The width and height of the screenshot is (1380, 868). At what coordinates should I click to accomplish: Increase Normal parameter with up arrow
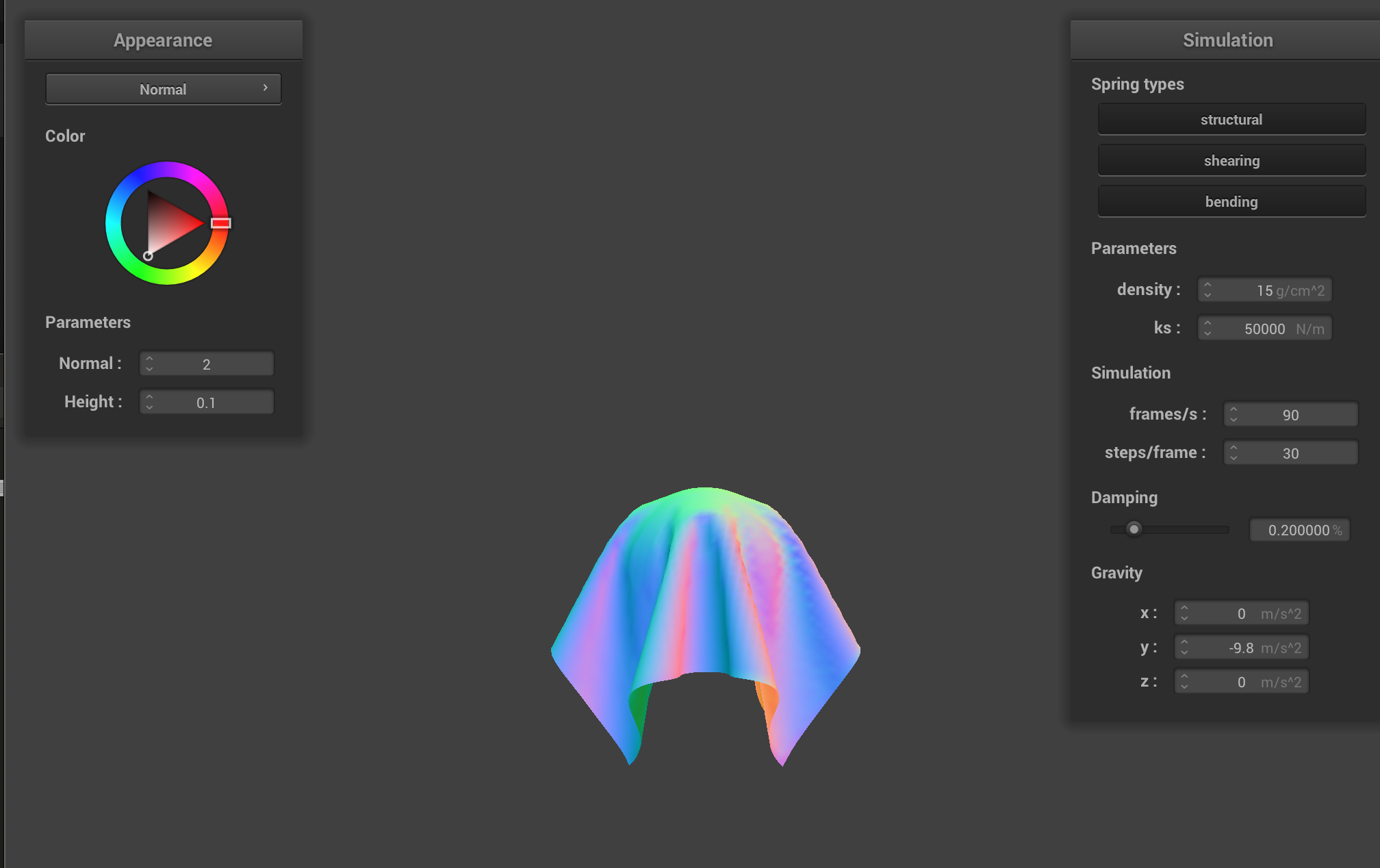pyautogui.click(x=149, y=359)
